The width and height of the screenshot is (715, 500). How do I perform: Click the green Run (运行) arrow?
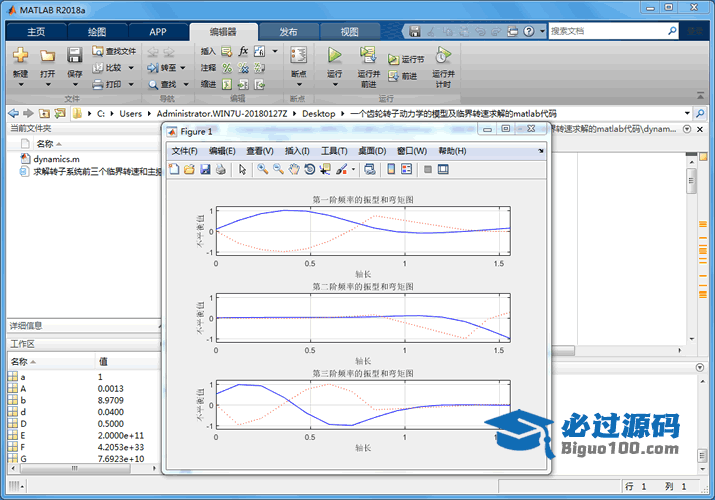pos(335,56)
